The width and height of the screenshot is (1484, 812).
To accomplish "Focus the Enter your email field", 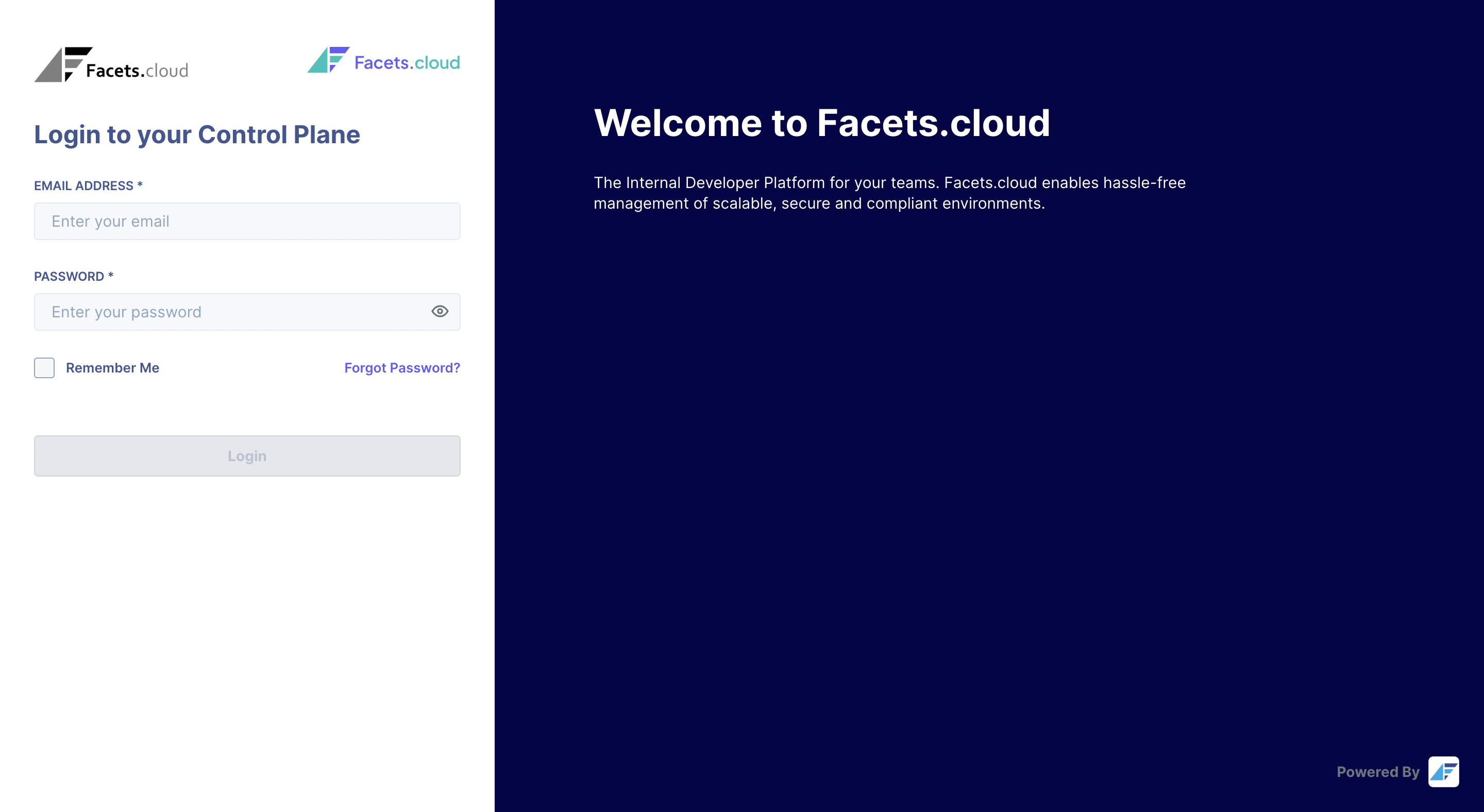I will point(247,221).
